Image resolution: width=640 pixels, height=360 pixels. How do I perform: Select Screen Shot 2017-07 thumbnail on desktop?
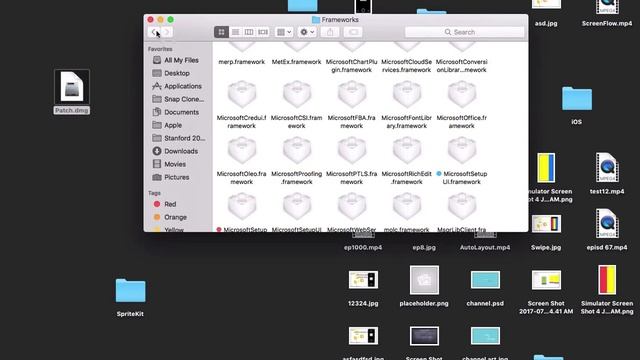click(x=546, y=280)
